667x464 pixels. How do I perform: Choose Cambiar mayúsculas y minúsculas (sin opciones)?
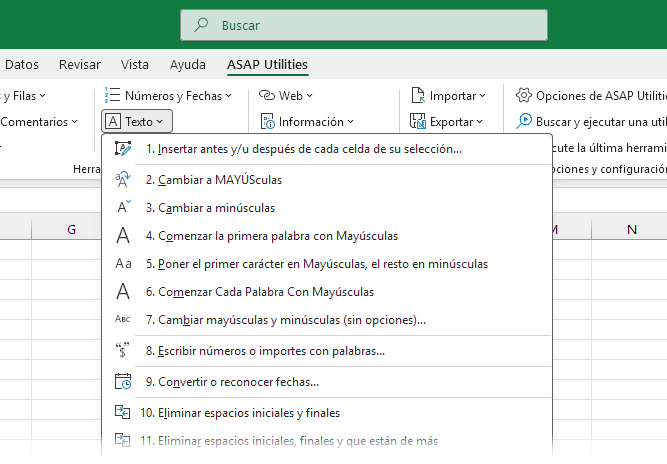click(327, 320)
